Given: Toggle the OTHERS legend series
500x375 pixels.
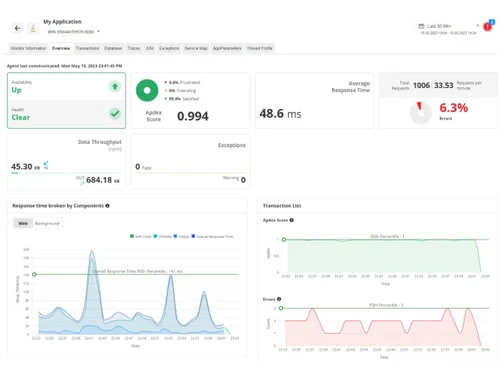Looking at the screenshot, I should pyautogui.click(x=162, y=236).
